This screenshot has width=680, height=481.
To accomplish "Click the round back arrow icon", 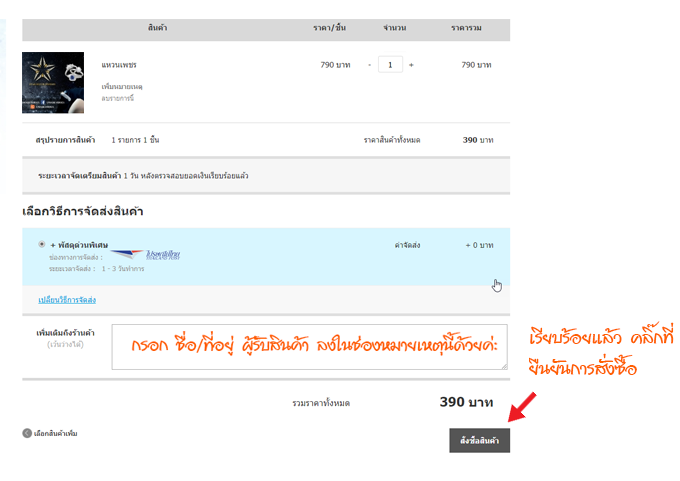I will [x=26, y=433].
